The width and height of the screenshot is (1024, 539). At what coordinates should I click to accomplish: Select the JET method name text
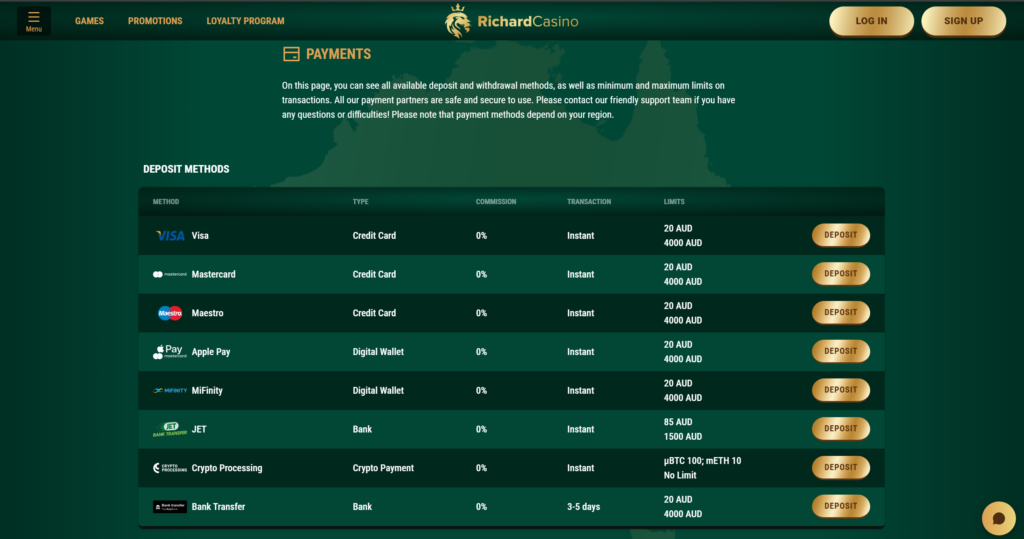pyautogui.click(x=199, y=429)
